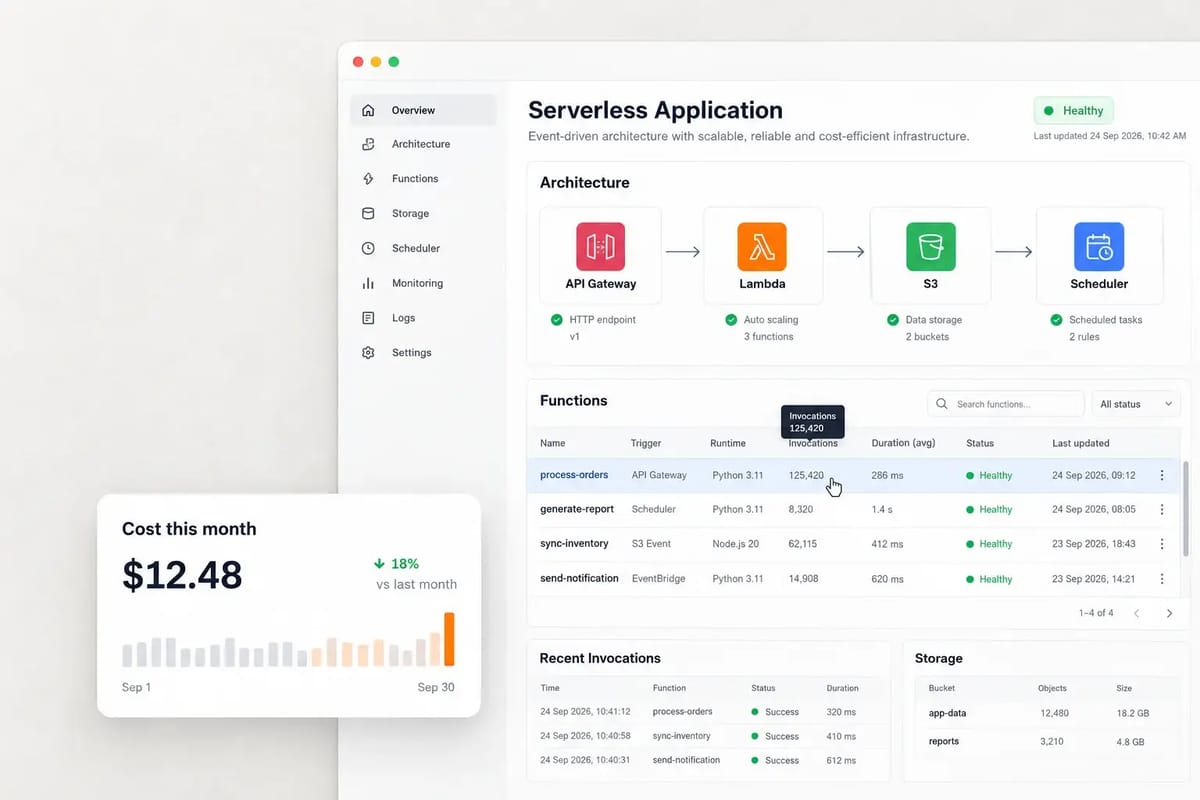The height and width of the screenshot is (800, 1200).
Task: Click the Last updated column header
Action: pos(1081,443)
